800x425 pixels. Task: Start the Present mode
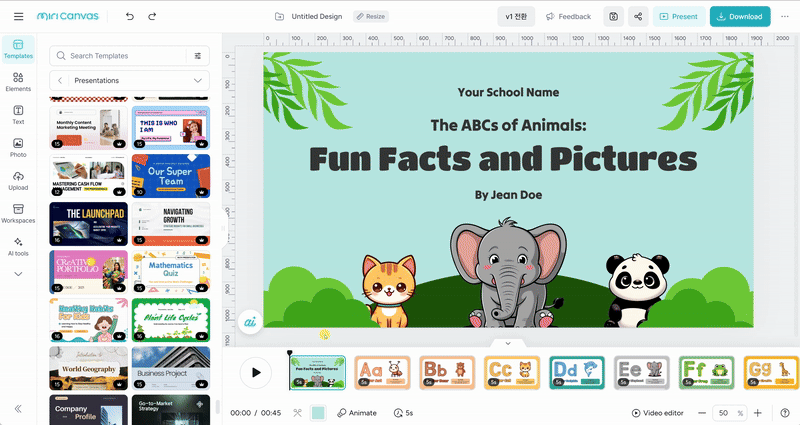(x=679, y=16)
